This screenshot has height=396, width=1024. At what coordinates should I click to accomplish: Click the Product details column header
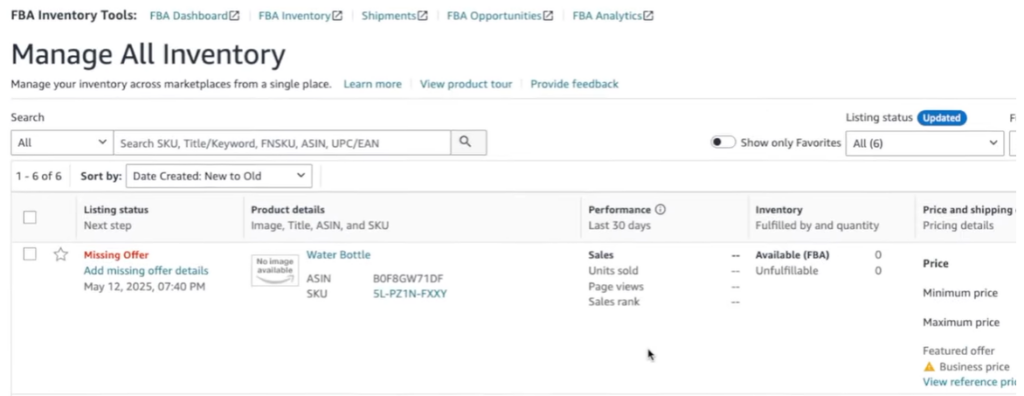tap(288, 210)
